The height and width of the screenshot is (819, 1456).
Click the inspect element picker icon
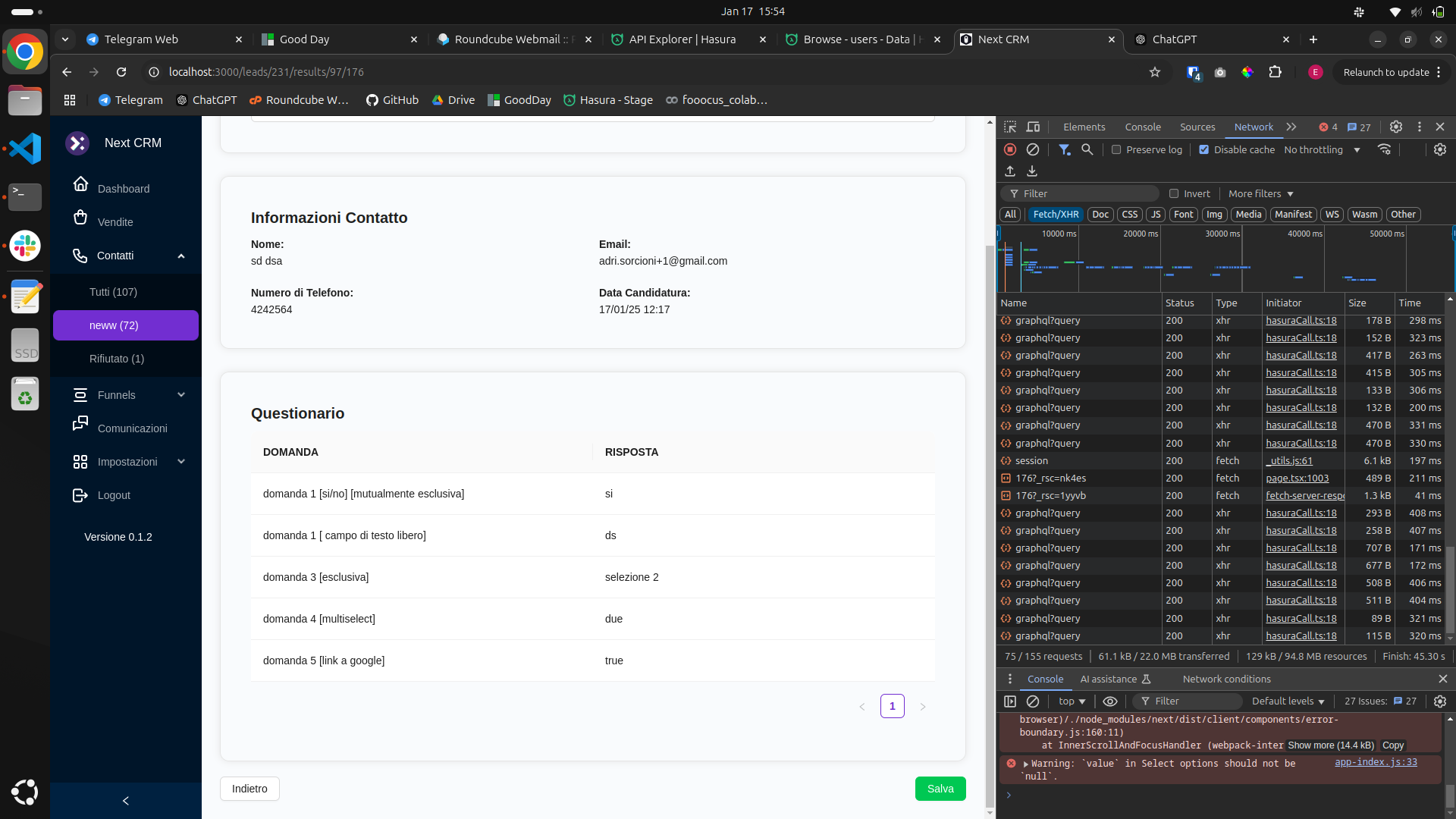point(1010,127)
